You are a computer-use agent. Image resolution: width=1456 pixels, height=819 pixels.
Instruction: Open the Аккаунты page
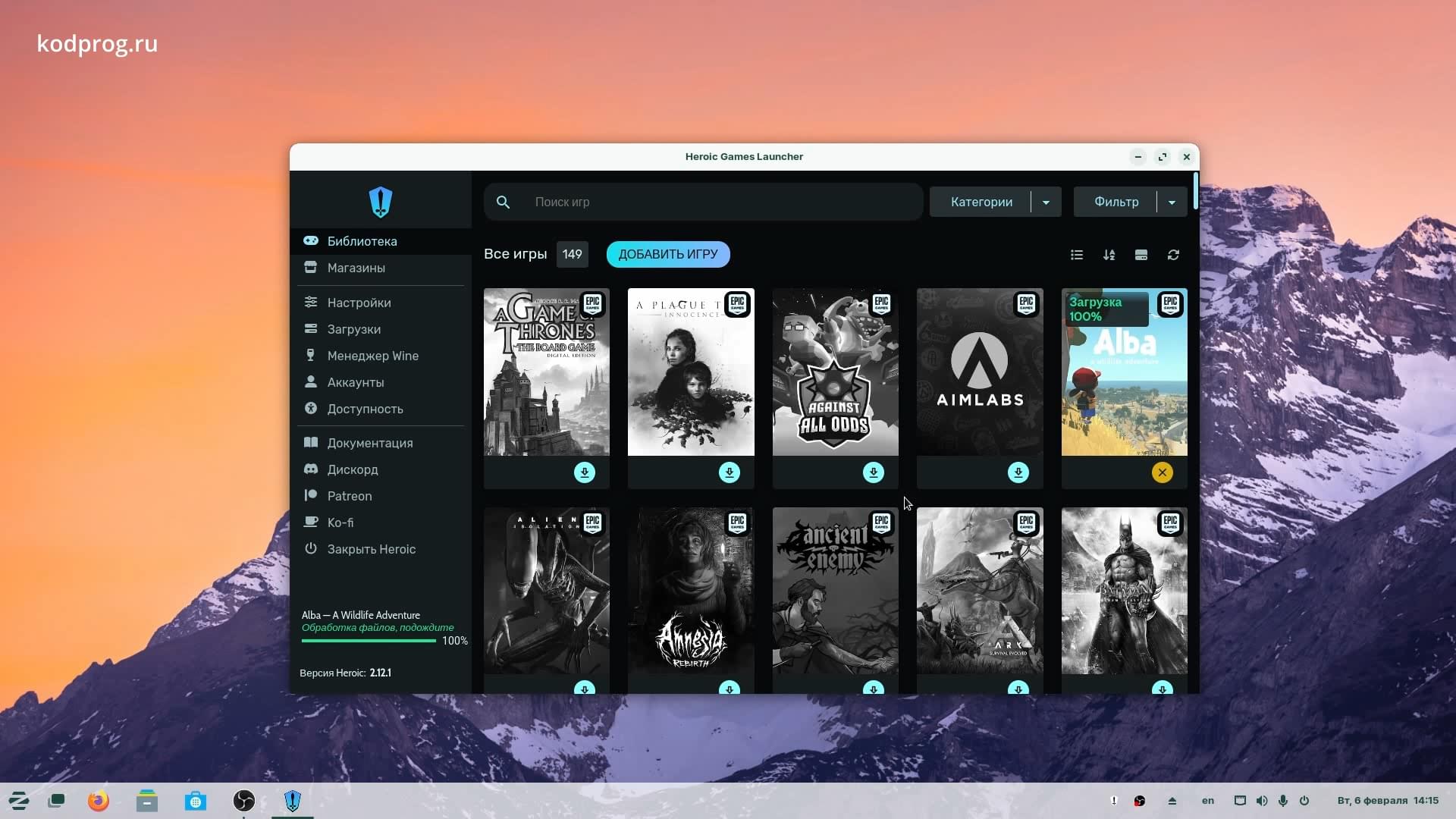[x=381, y=382]
